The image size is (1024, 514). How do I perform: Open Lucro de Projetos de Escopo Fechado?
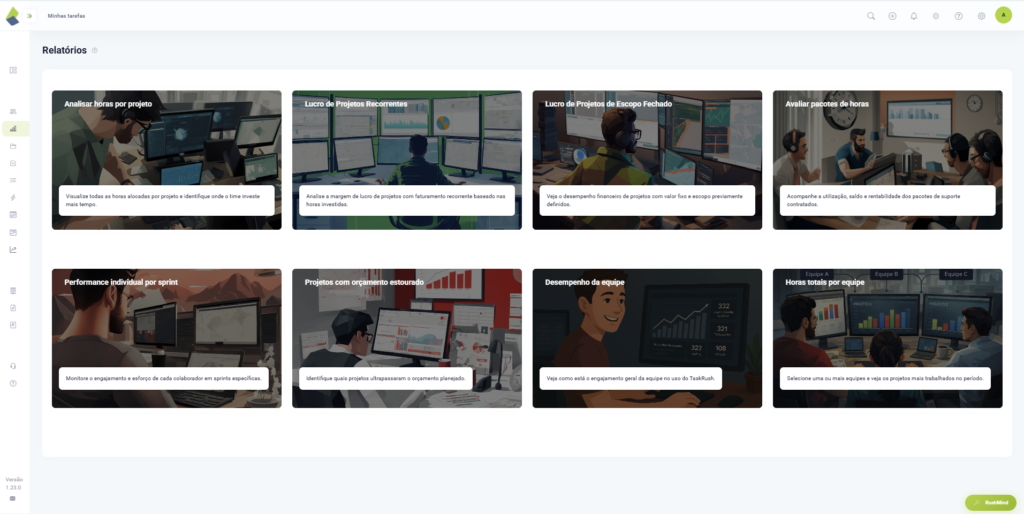click(x=647, y=160)
